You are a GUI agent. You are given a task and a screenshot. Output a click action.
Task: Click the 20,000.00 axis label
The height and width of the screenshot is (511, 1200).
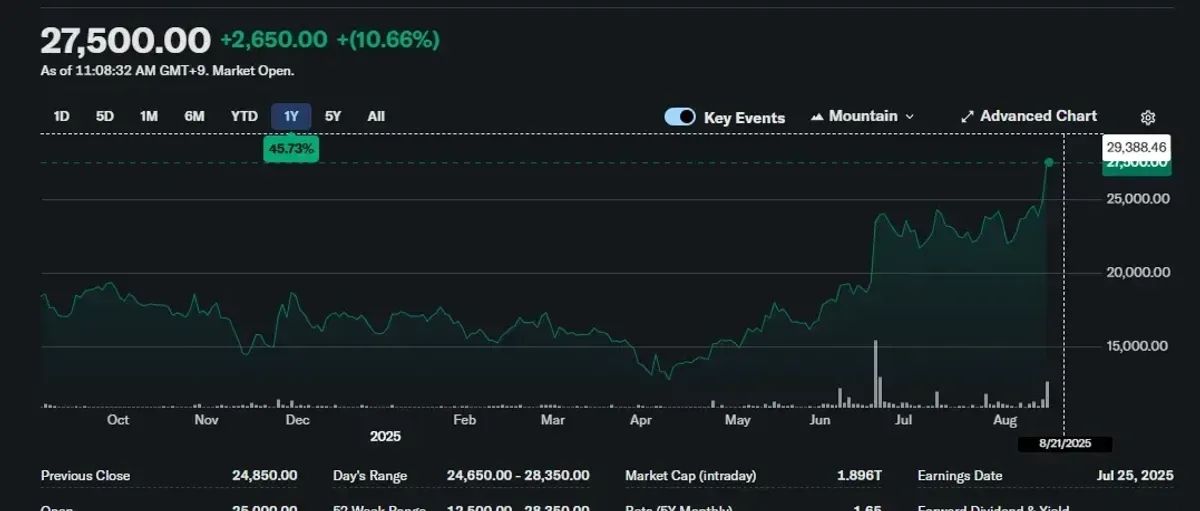1136,272
